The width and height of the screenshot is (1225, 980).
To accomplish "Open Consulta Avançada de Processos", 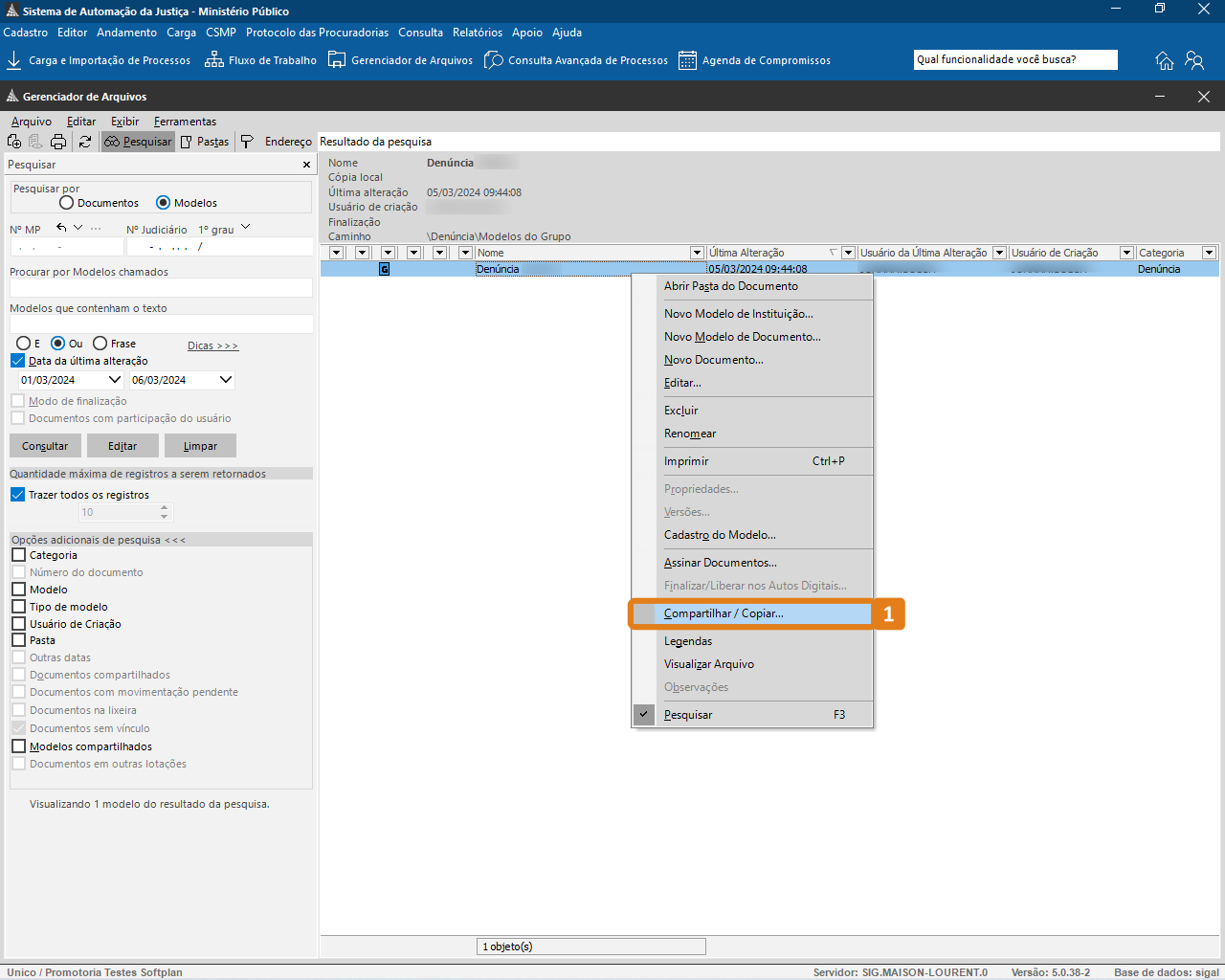I will [x=576, y=60].
